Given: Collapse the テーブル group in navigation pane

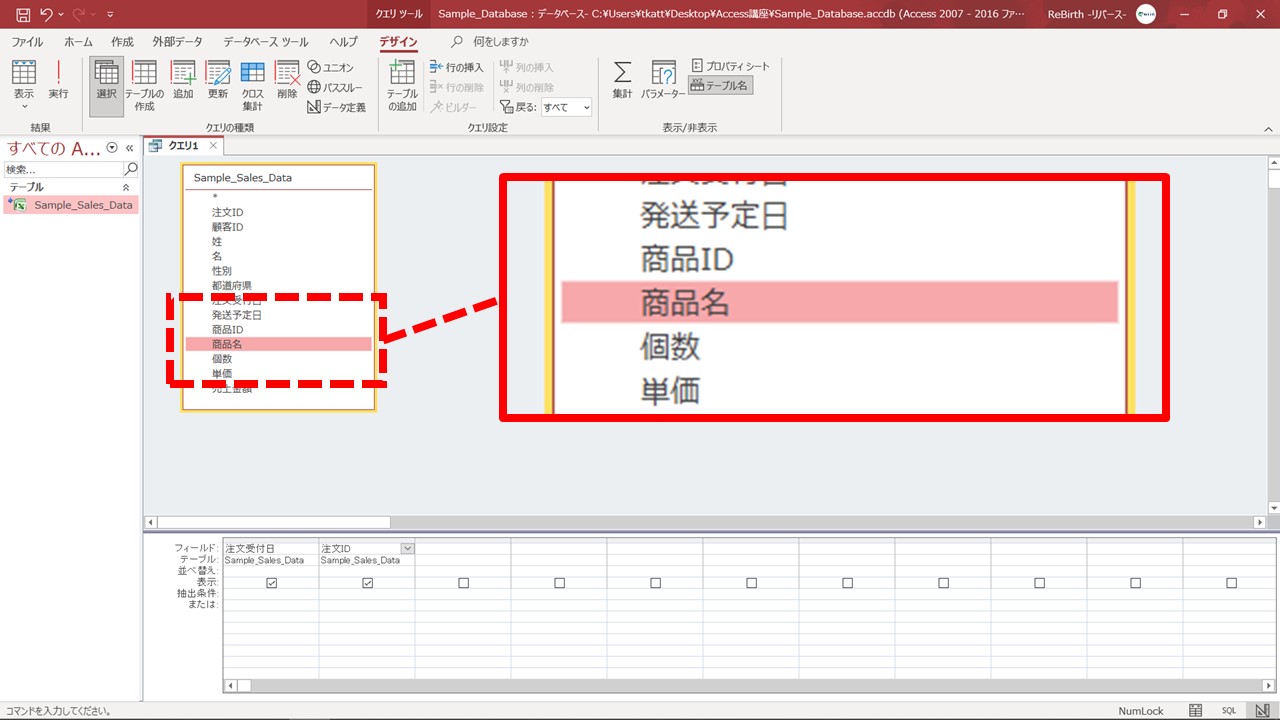Looking at the screenshot, I should coord(126,188).
